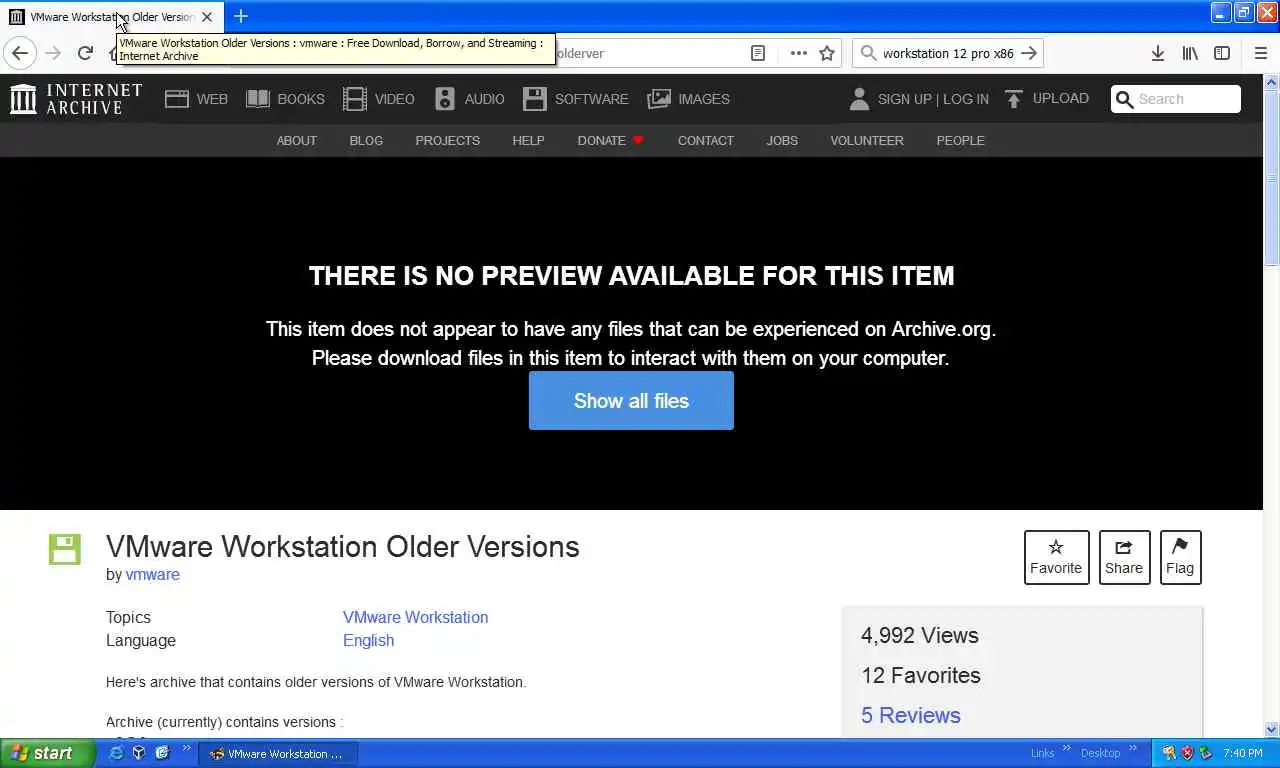
Task: Flag this item
Action: point(1180,557)
